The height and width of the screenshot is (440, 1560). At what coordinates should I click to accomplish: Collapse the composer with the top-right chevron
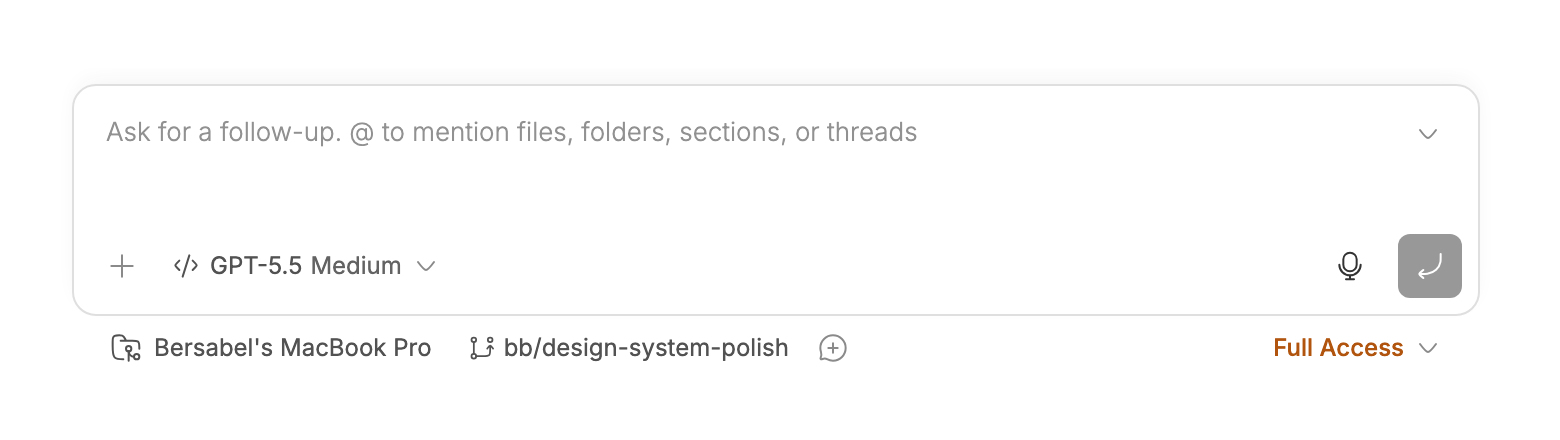[x=1428, y=134]
